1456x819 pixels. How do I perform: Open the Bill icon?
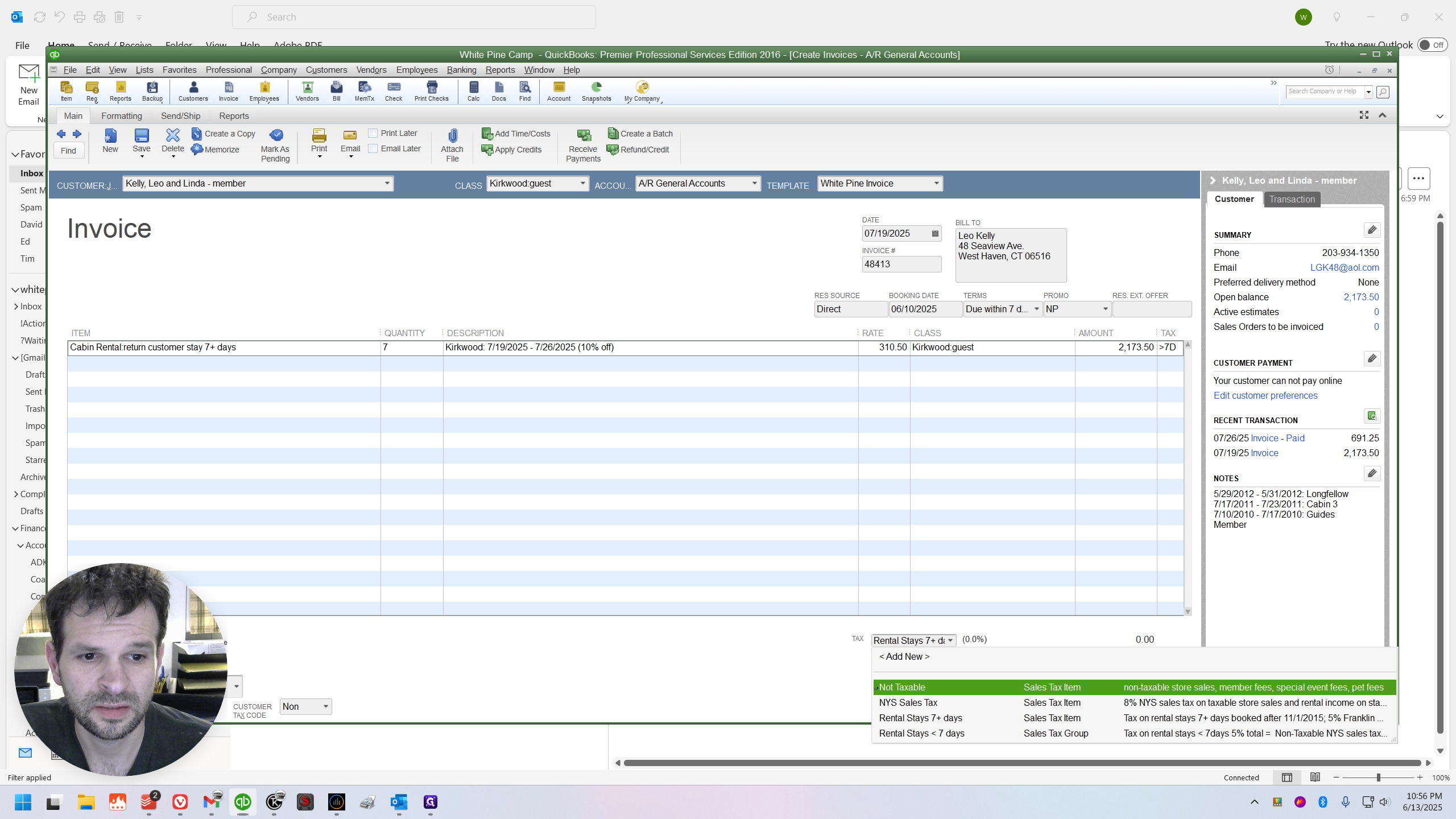tap(336, 91)
